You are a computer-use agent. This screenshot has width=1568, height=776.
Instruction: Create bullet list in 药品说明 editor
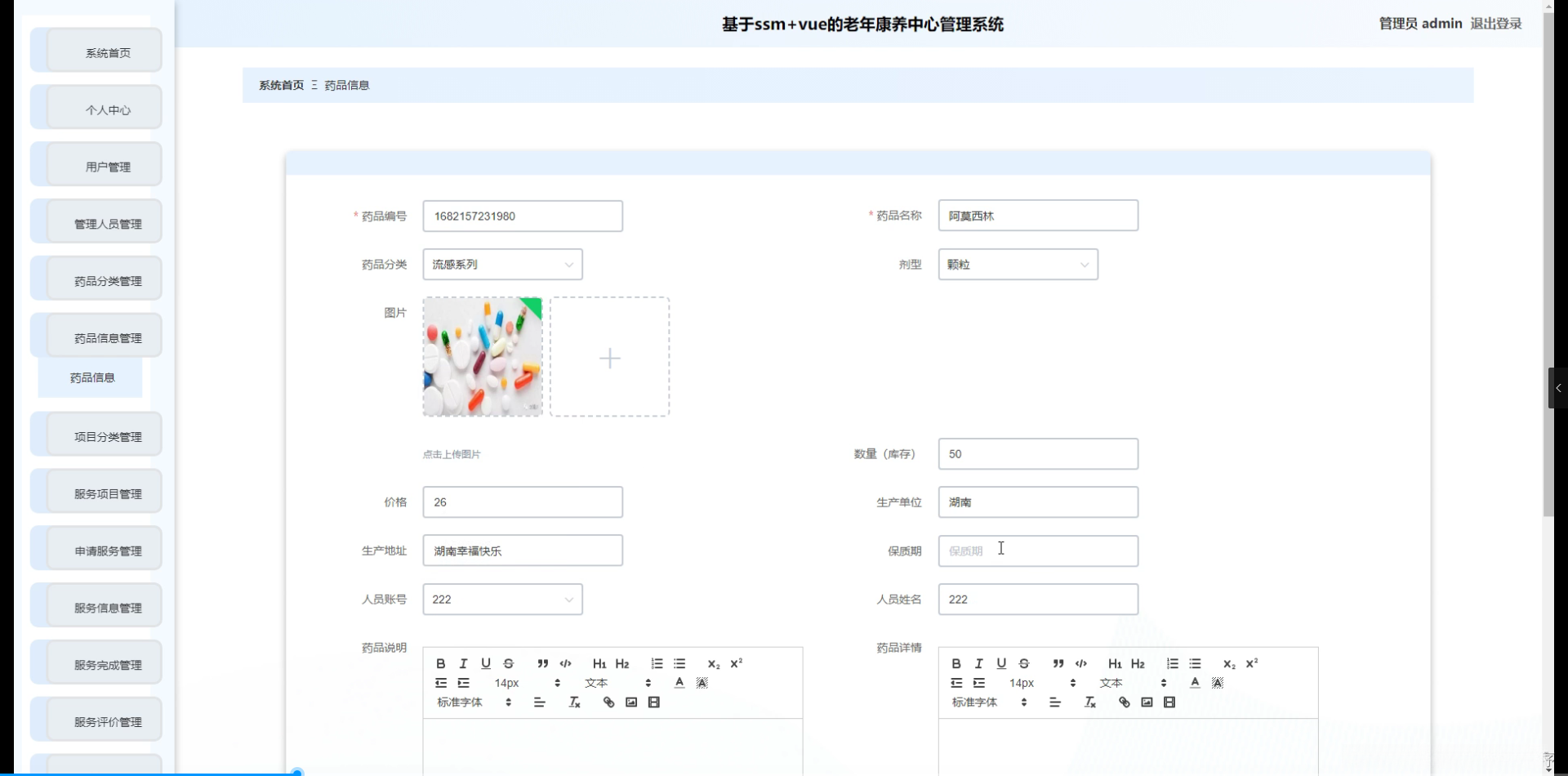(x=679, y=663)
